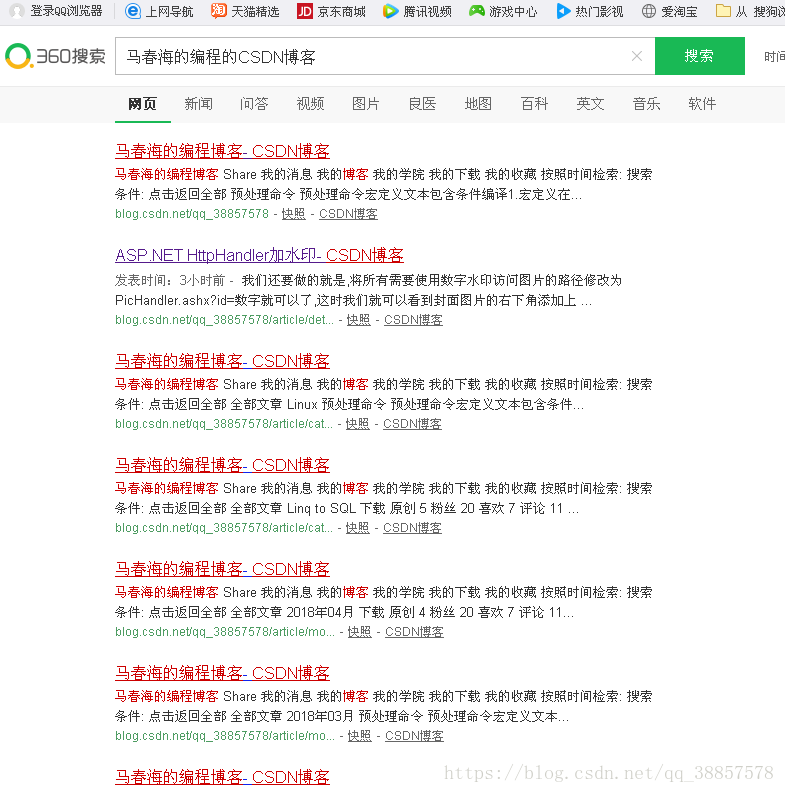Screen dimensions: 785x793
Task: Switch to the 图片 tab
Action: 366,104
